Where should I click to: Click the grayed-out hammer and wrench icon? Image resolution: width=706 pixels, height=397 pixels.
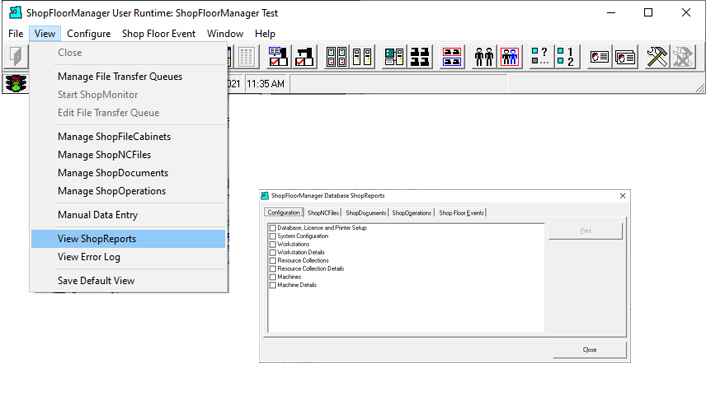tap(683, 57)
